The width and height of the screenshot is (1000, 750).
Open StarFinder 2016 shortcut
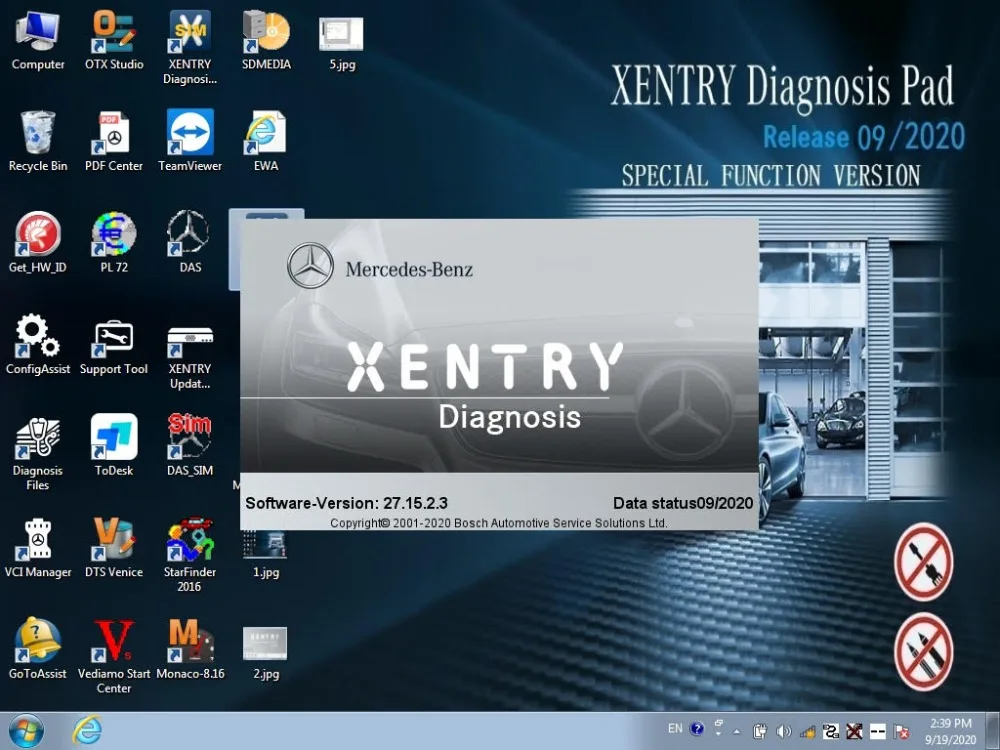tap(190, 555)
